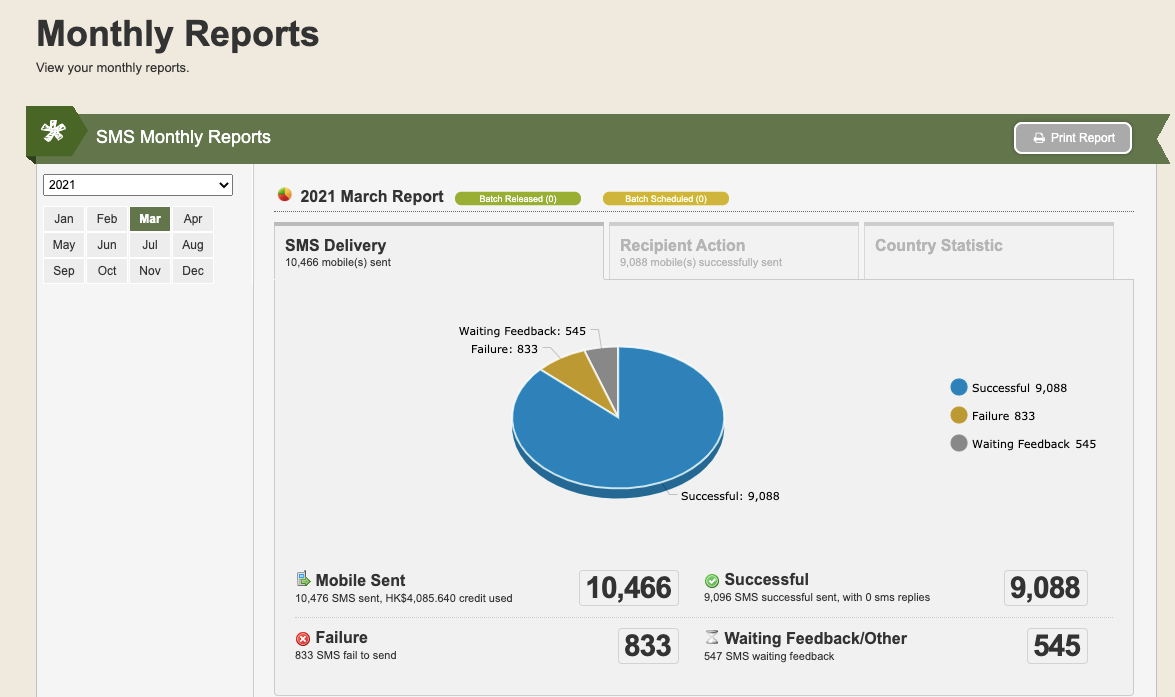Click the Print Report button

[1073, 138]
